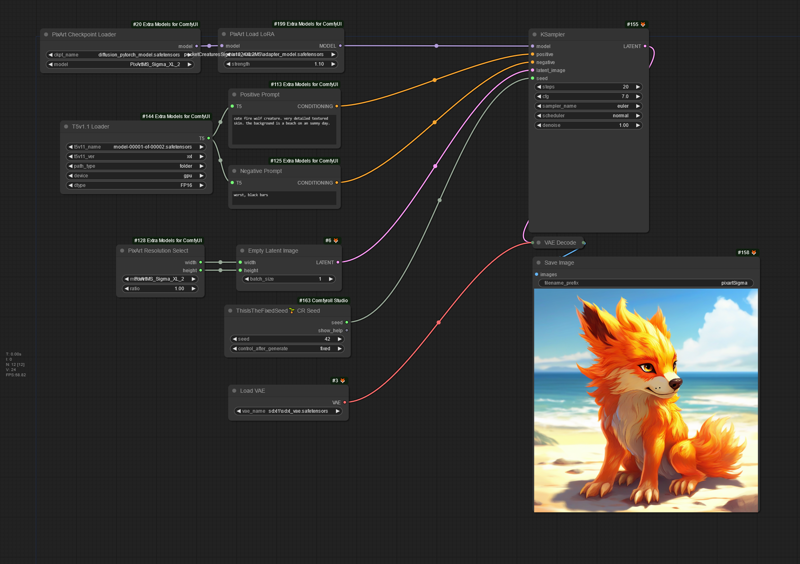Click the model output port on PixArt Checkpoint Loader
800x564 pixels.
(x=196, y=46)
